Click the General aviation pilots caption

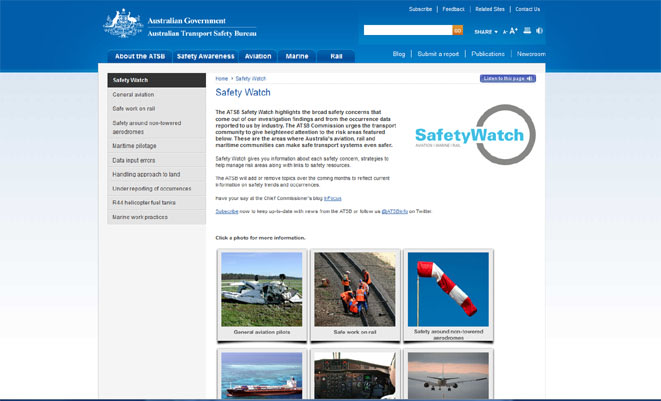click(262, 332)
